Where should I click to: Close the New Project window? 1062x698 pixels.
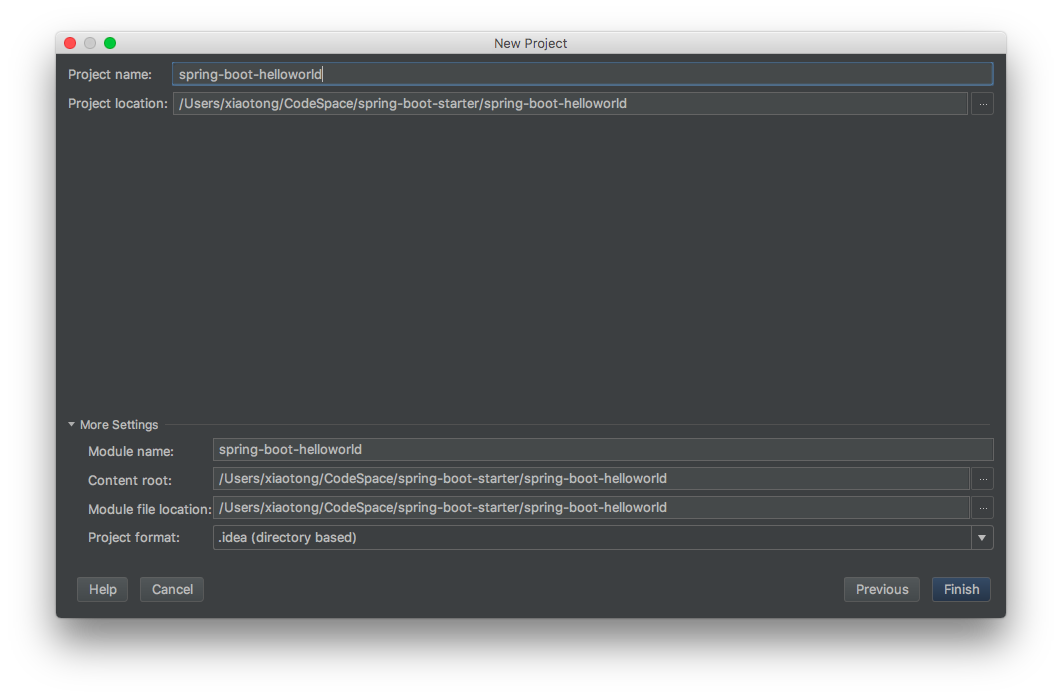click(x=70, y=43)
